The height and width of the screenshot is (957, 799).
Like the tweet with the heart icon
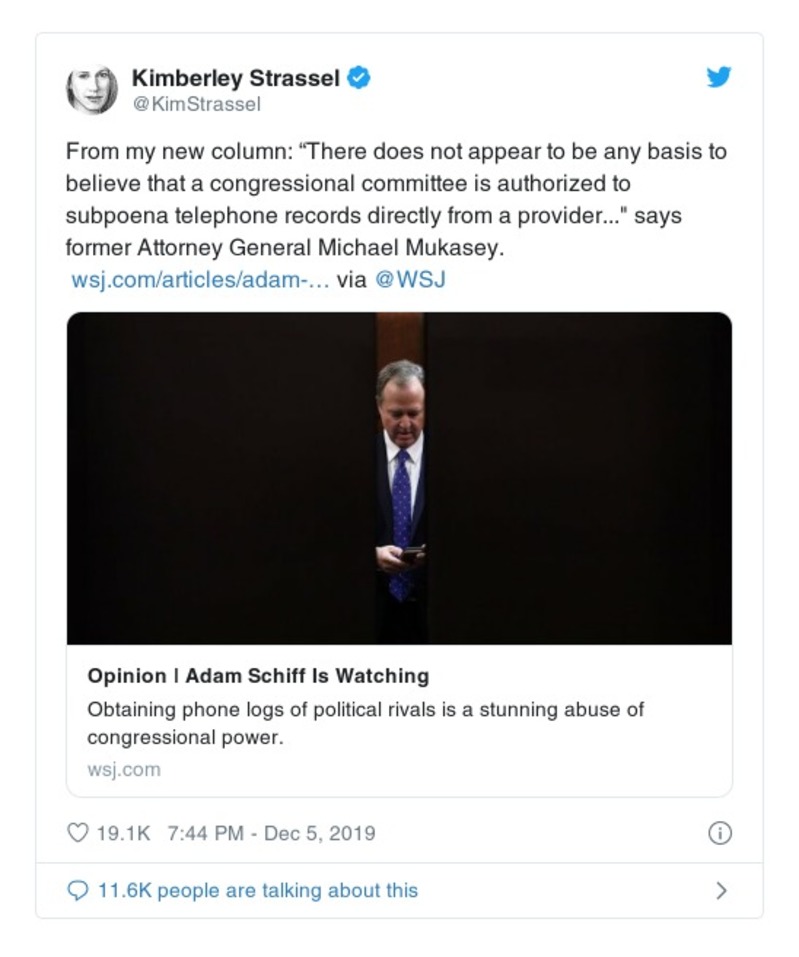click(77, 832)
